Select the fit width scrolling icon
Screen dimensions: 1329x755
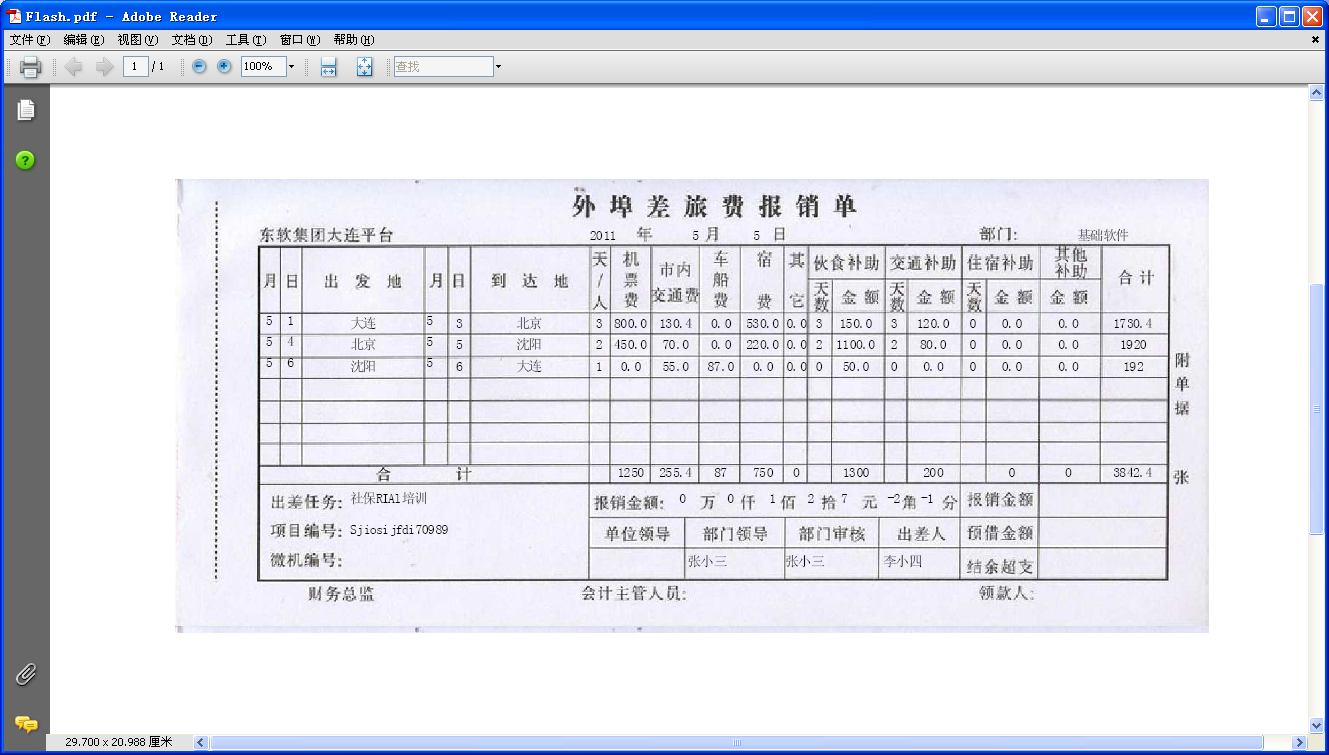pos(328,67)
